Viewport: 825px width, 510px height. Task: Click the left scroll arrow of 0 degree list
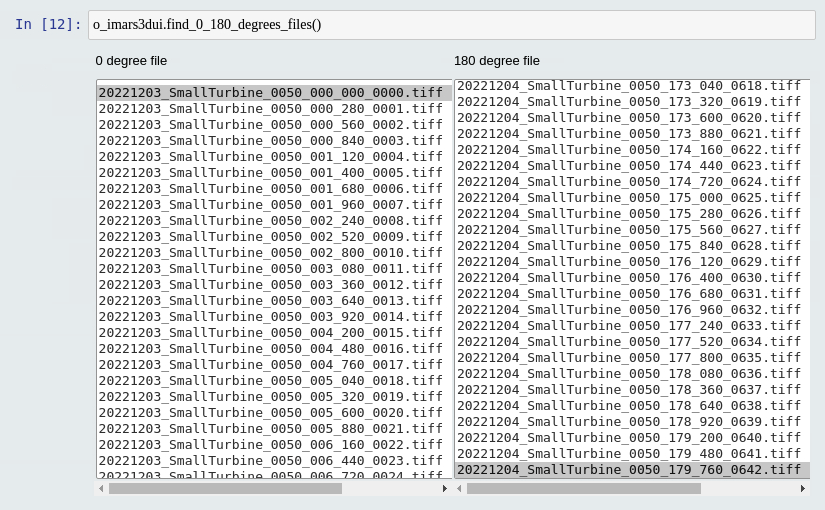[x=101, y=489]
